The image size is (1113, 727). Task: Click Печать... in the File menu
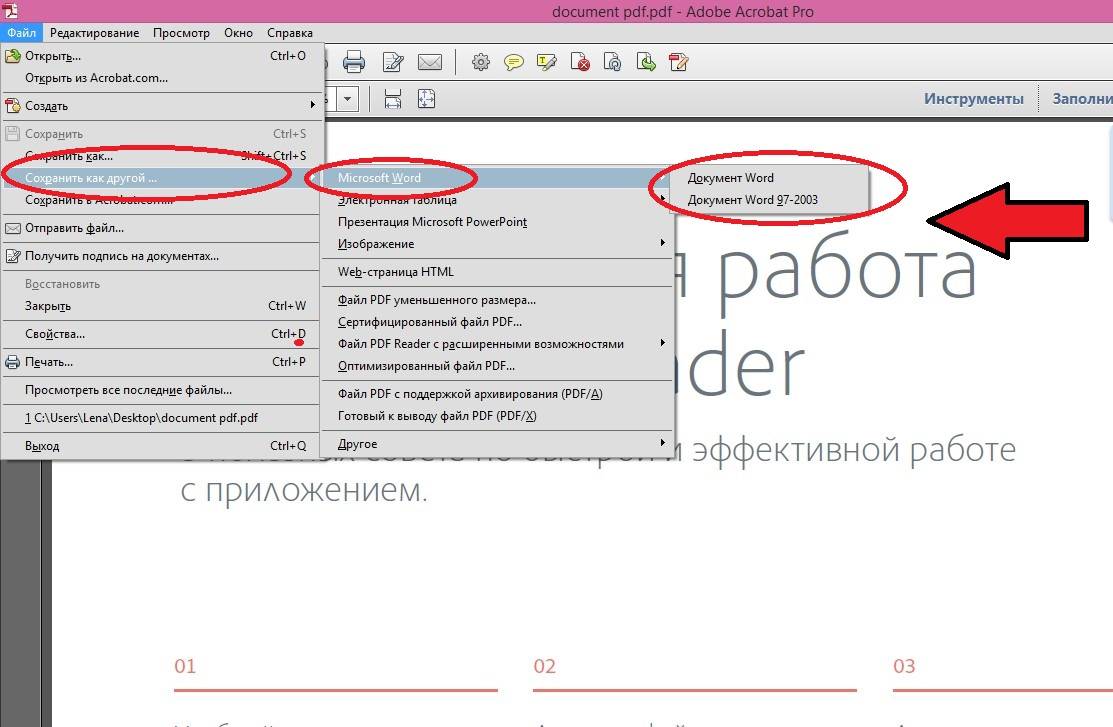tap(49, 362)
